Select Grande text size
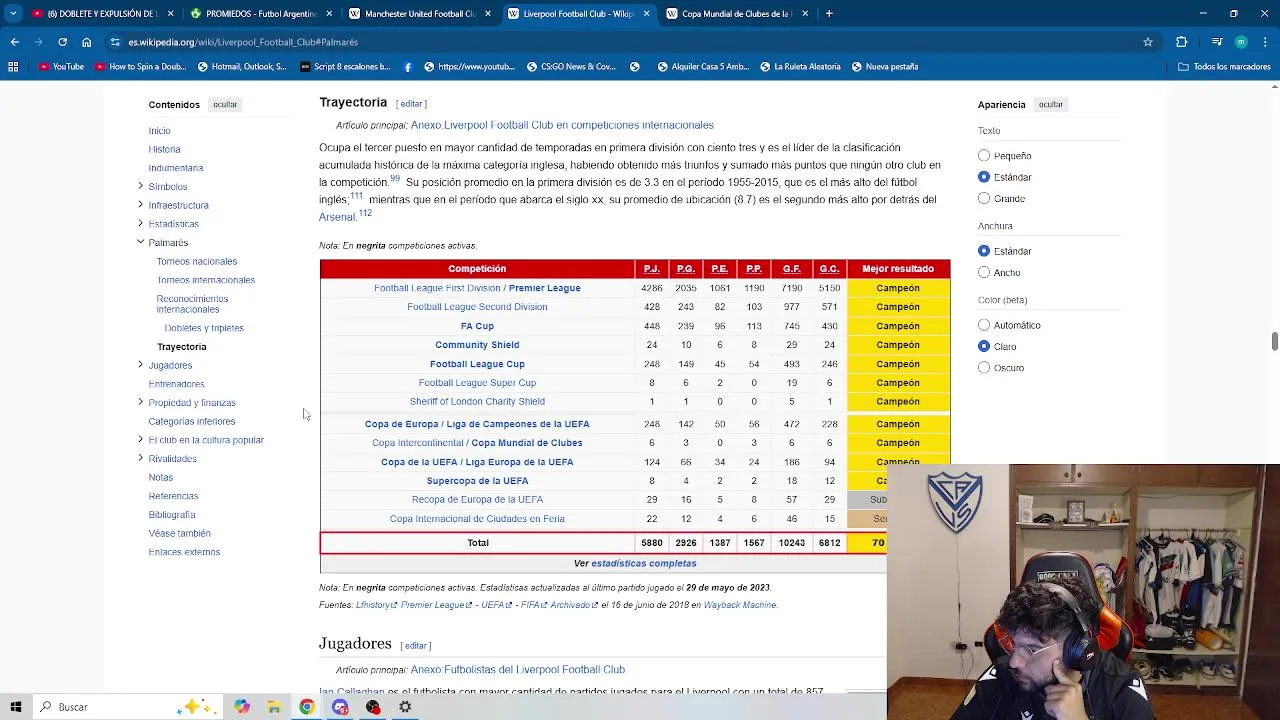 pos(984,198)
